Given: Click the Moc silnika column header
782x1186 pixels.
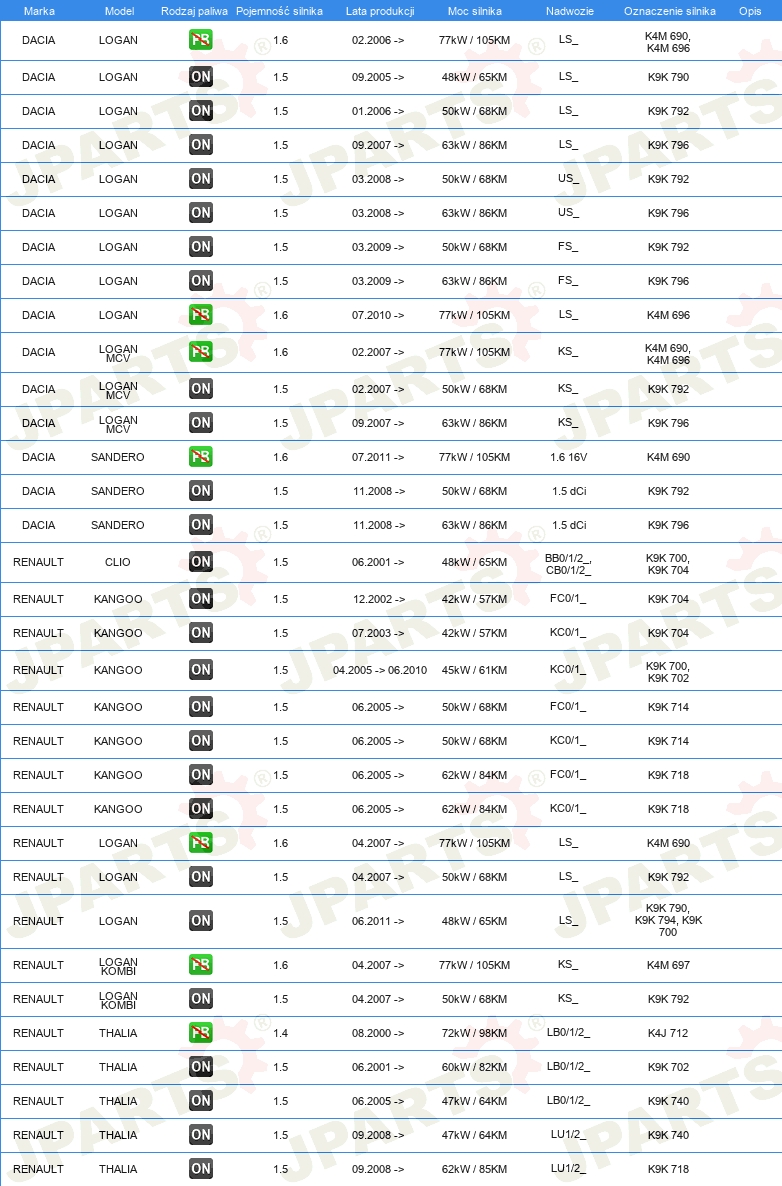Looking at the screenshot, I should (474, 11).
